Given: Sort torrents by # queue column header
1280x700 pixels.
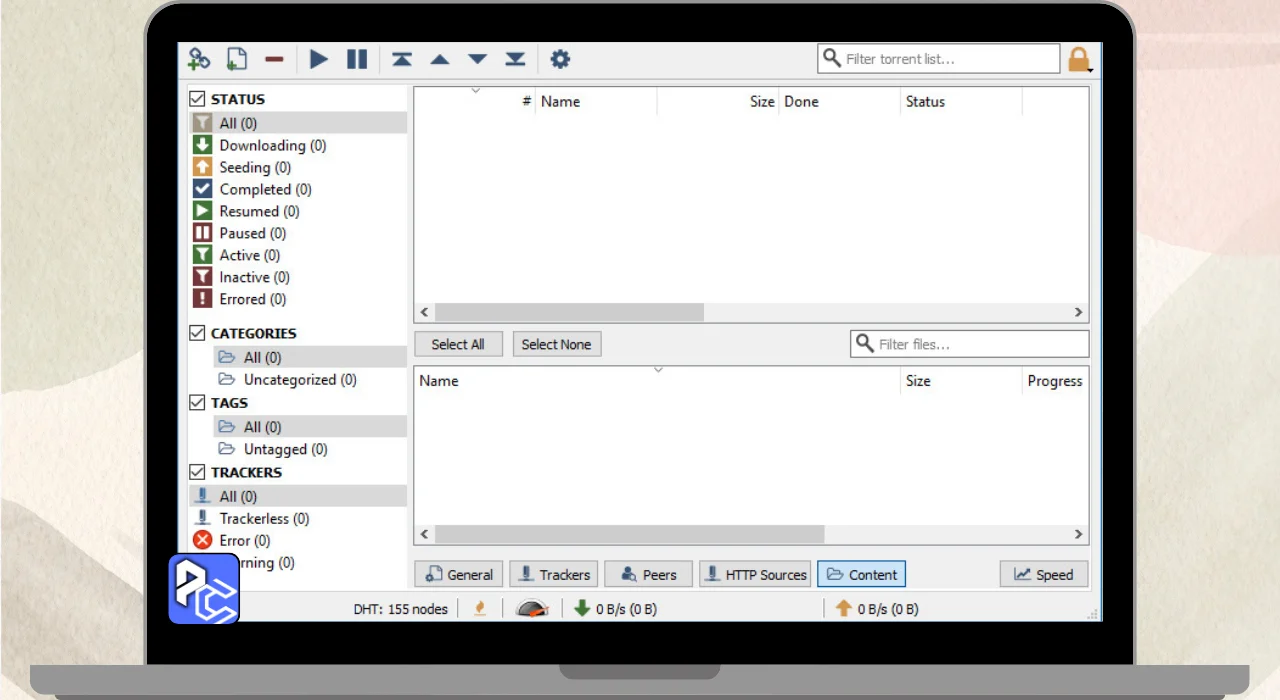Looking at the screenshot, I should (x=475, y=101).
